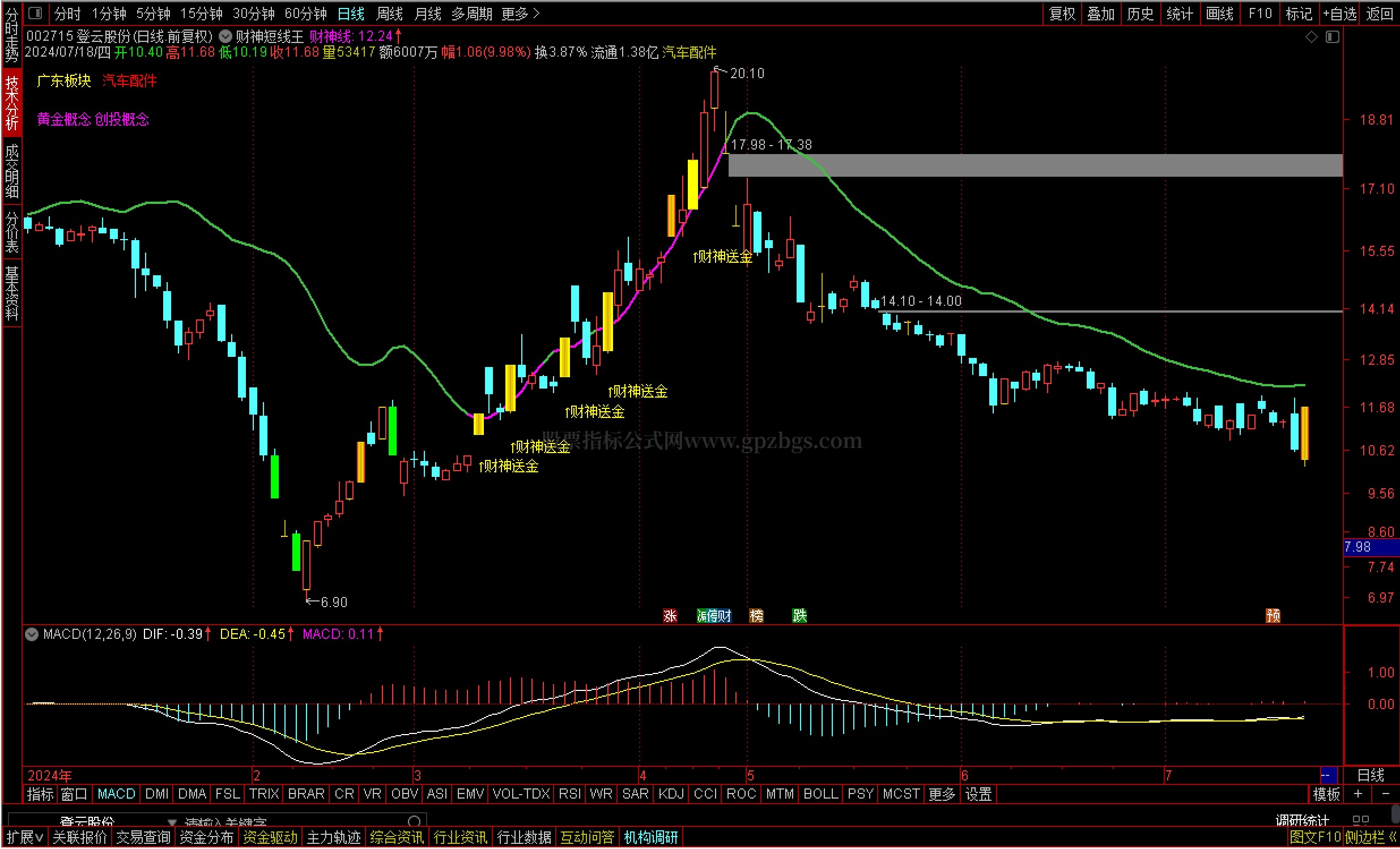Select the 月线 monthly chart
1400x849 pixels.
427,14
